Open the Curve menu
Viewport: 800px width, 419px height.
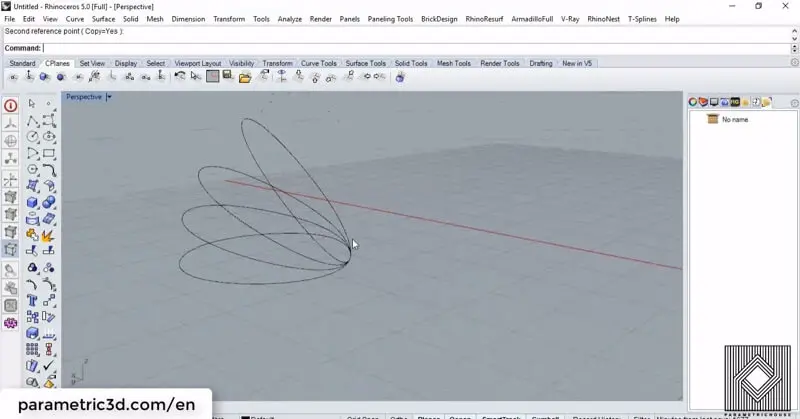[75, 19]
